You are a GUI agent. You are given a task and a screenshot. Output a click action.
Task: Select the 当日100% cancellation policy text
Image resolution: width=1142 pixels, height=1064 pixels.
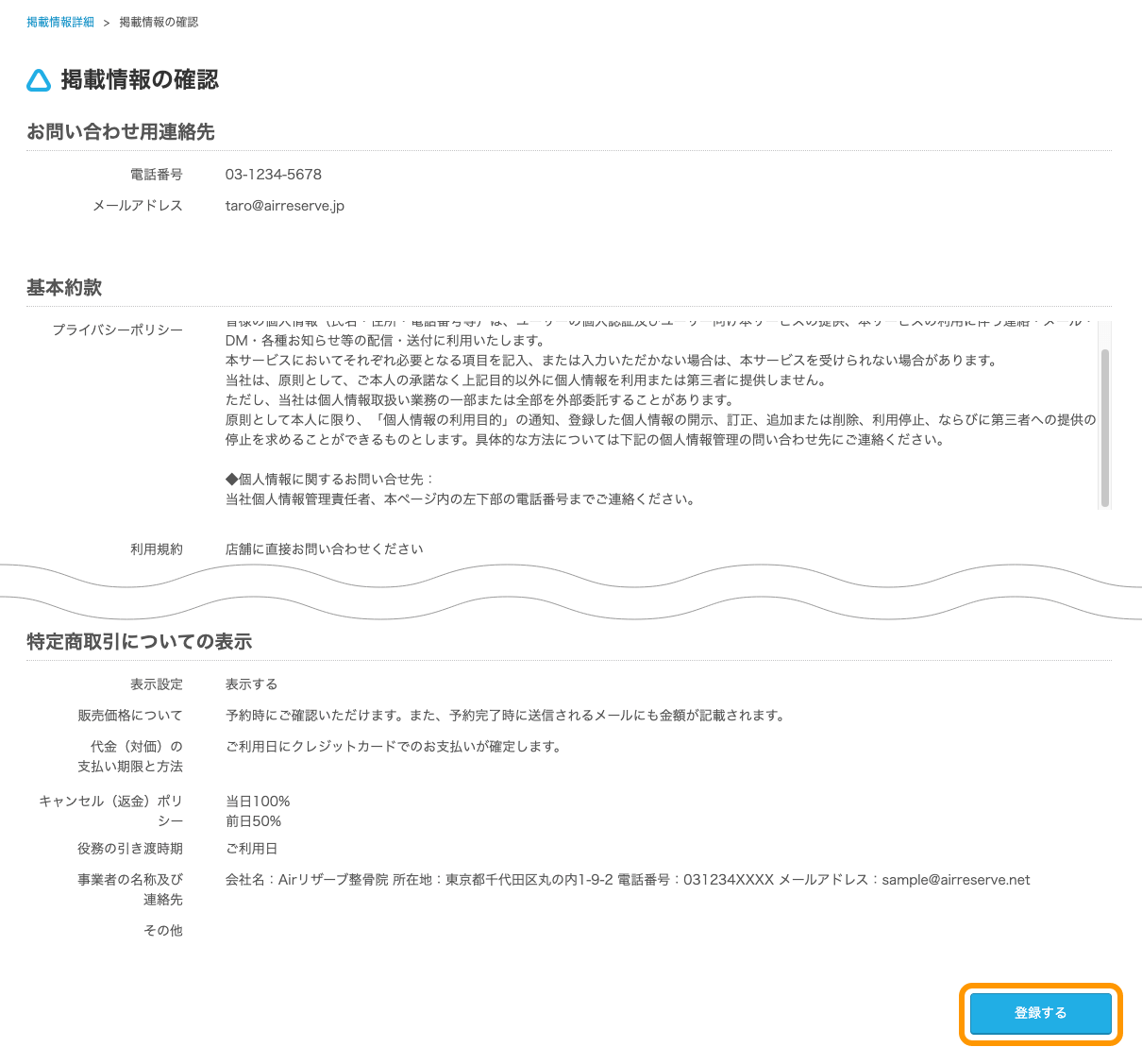(x=256, y=800)
